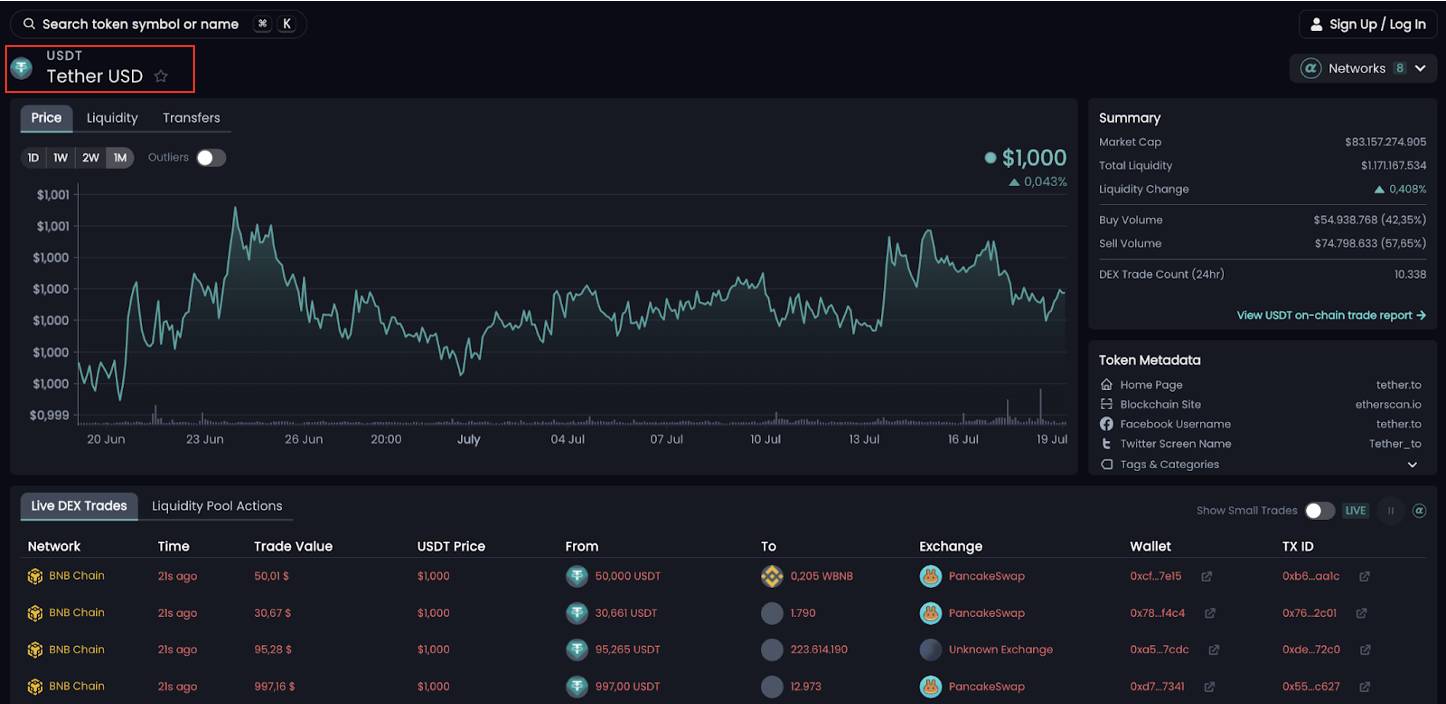
Task: Open TX 0xb6...aa1c external link icon
Action: [x=1364, y=576]
